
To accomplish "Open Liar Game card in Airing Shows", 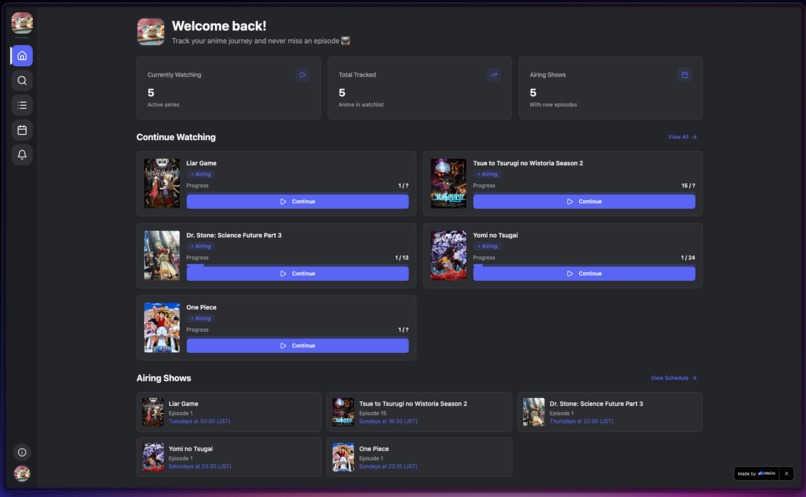I will pos(229,412).
